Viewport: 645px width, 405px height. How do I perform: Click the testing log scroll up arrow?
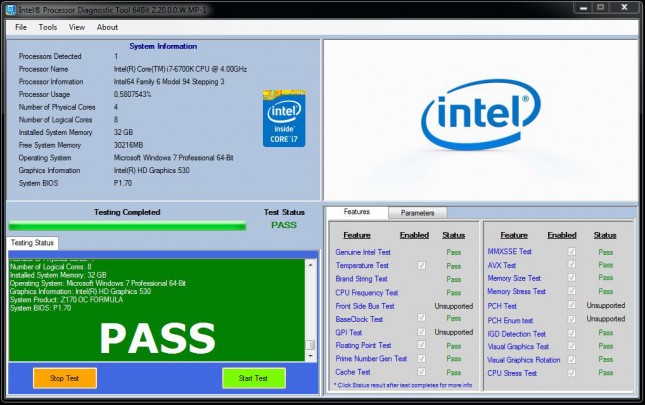coord(311,265)
